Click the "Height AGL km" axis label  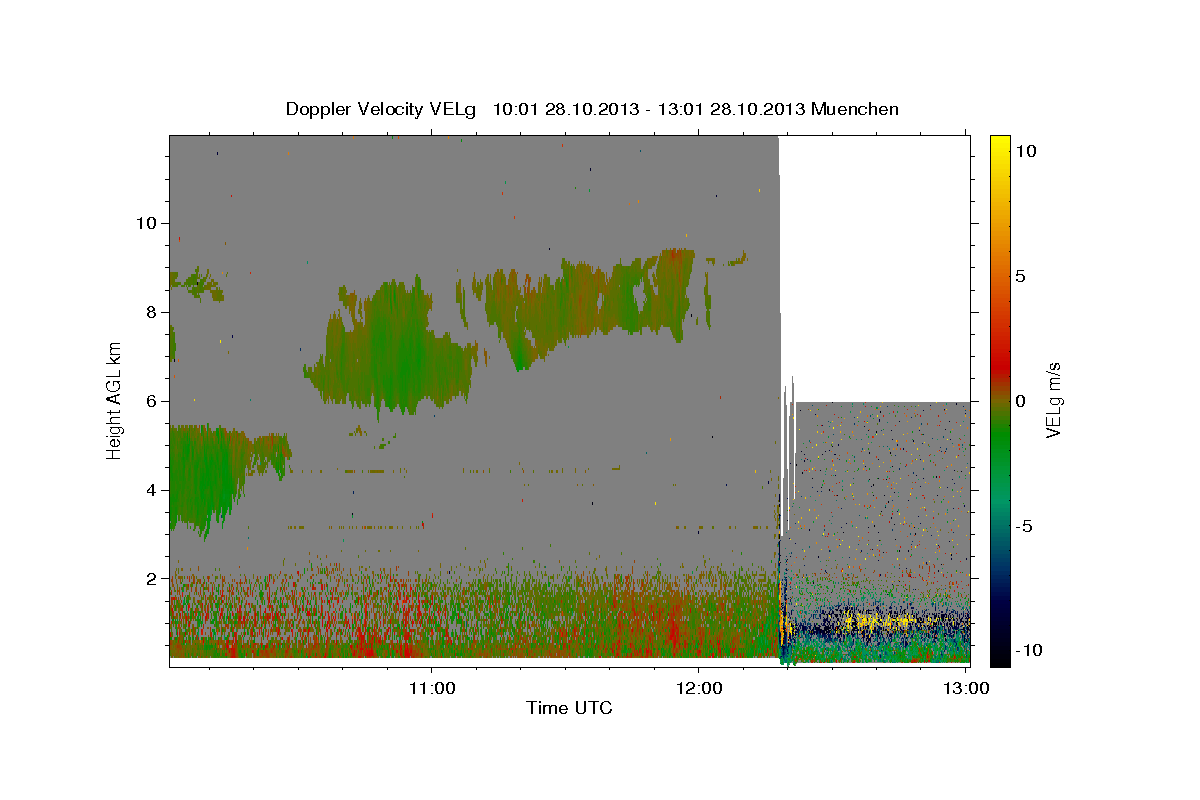pos(115,400)
